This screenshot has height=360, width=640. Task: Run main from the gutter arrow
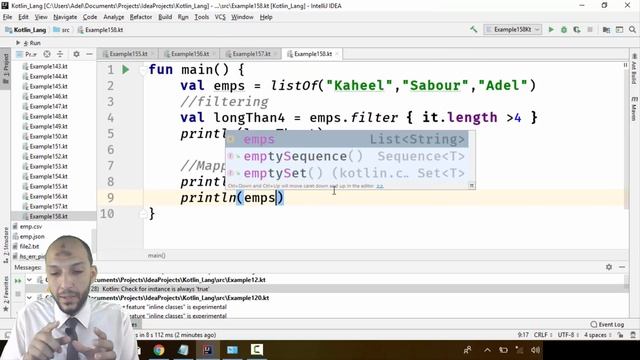[126, 70]
